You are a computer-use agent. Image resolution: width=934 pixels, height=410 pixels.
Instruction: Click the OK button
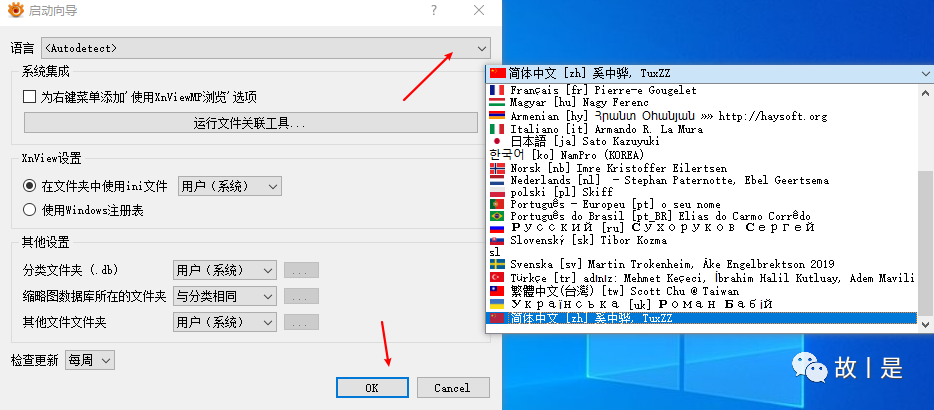pyautogui.click(x=371, y=388)
